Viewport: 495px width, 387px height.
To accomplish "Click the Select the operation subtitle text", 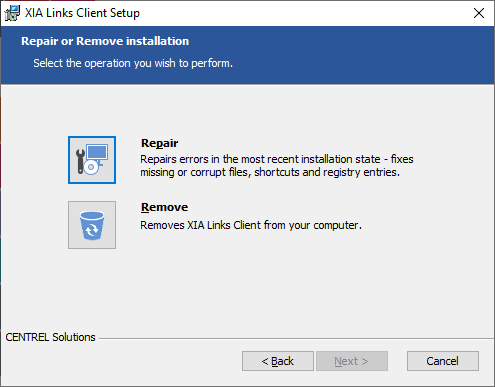I will pyautogui.click(x=133, y=63).
